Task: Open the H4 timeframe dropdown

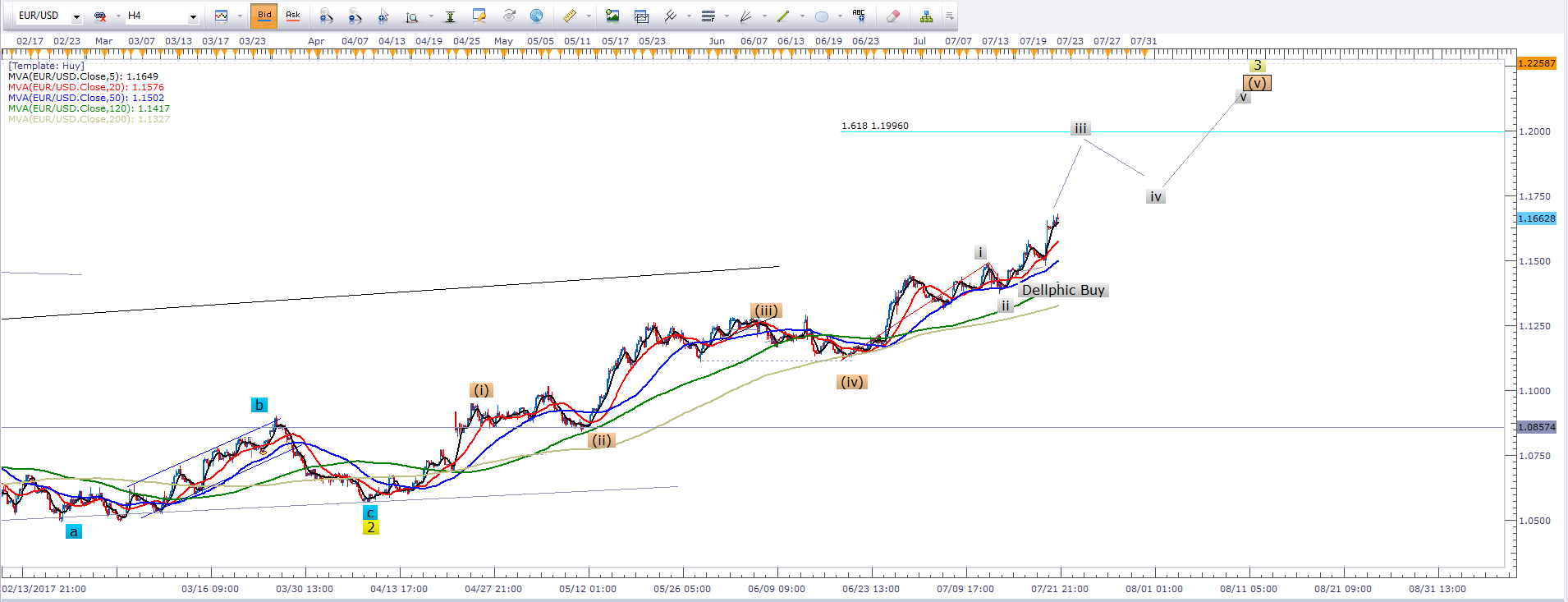Action: coord(193,16)
